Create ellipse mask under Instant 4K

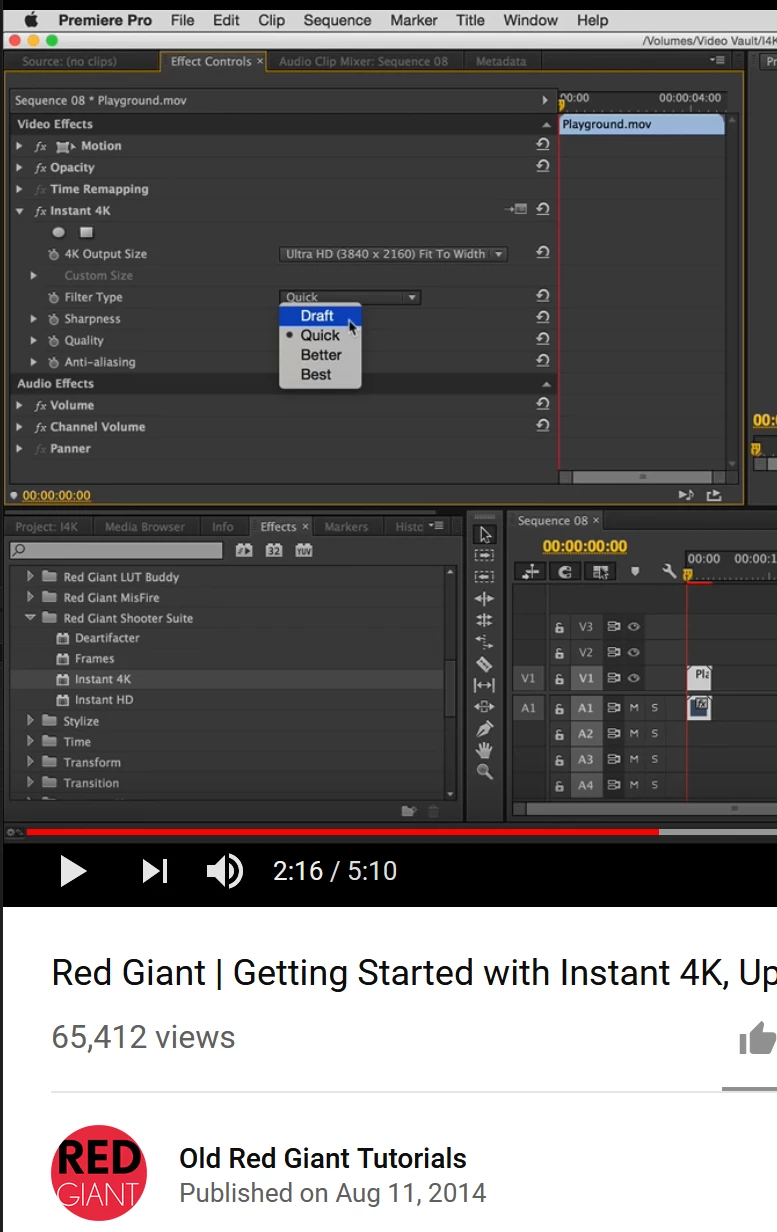point(58,232)
